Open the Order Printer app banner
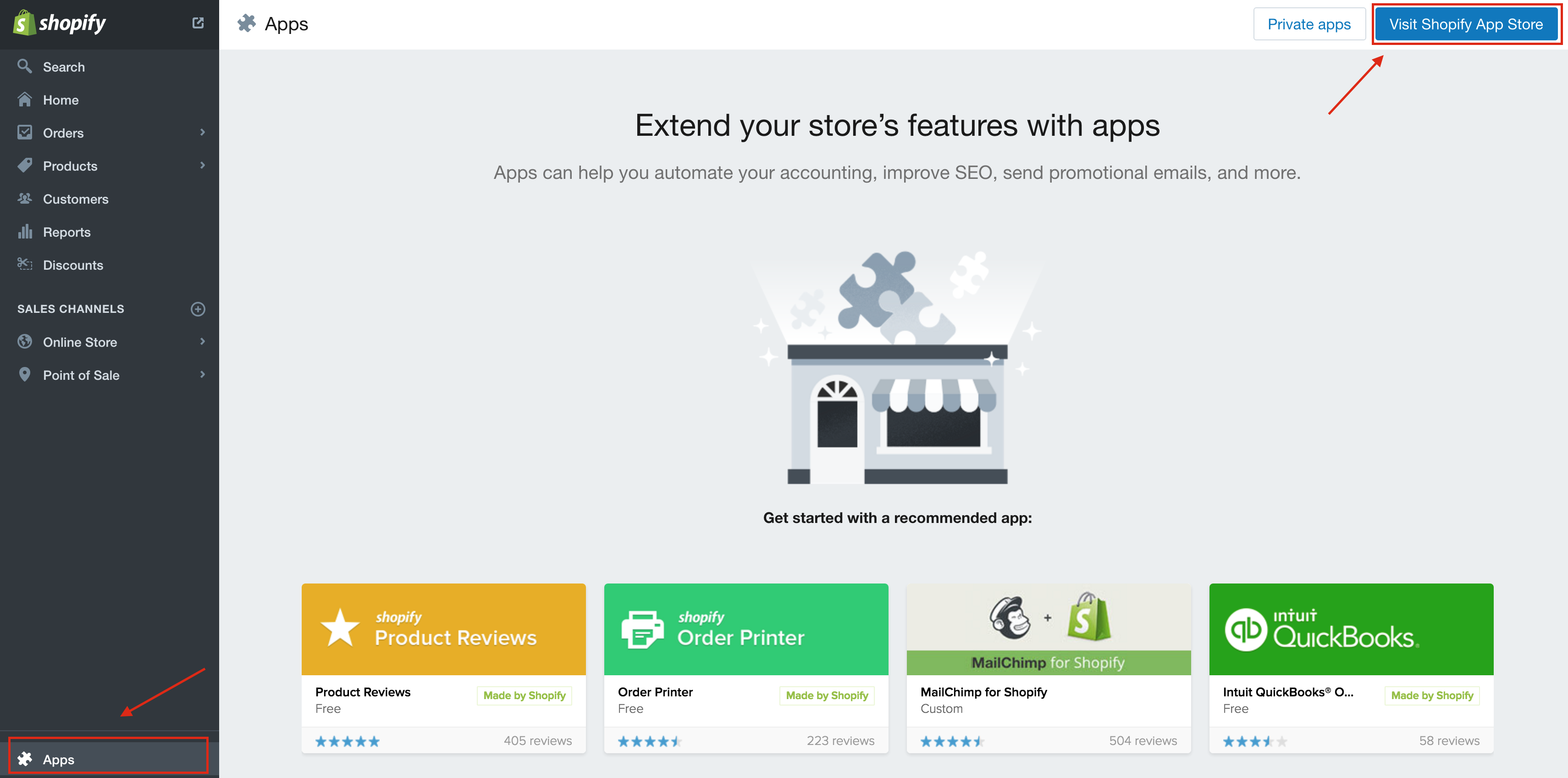 (745, 629)
